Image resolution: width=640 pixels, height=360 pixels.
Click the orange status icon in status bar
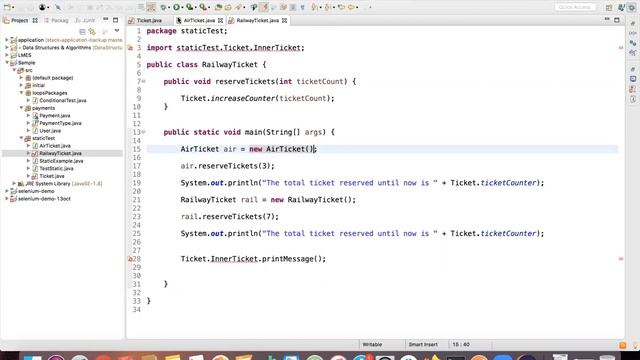coord(622,345)
